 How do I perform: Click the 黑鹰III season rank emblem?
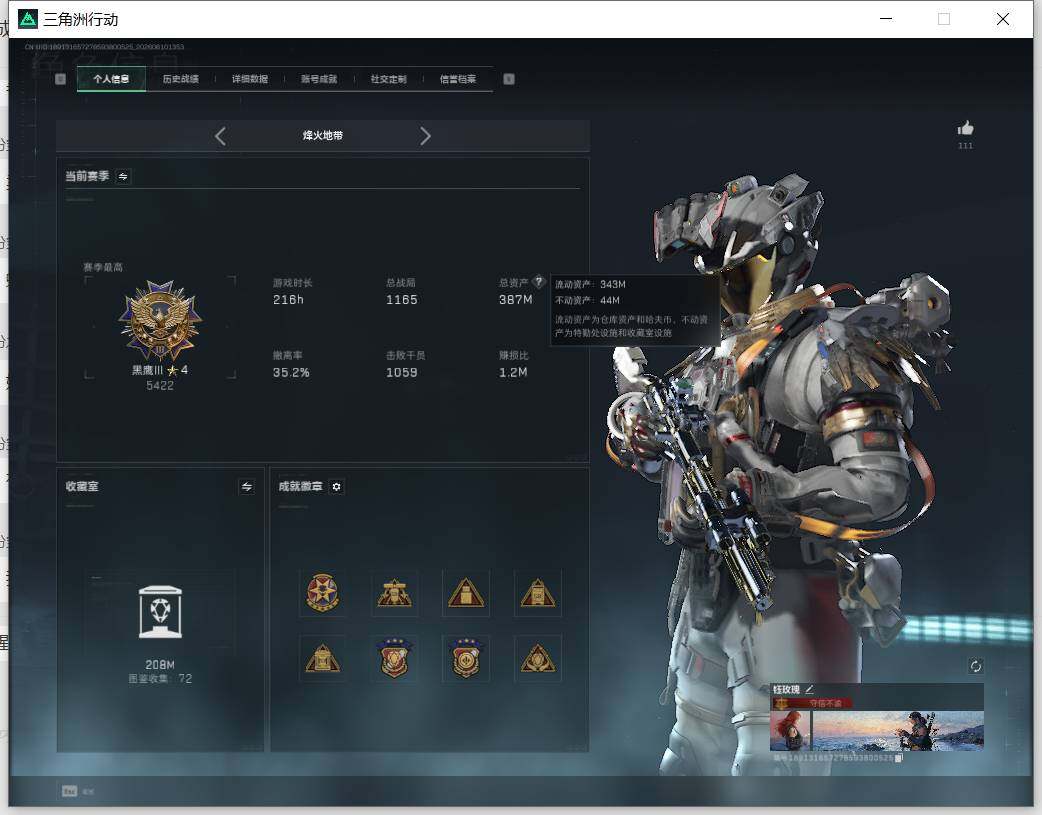(160, 320)
